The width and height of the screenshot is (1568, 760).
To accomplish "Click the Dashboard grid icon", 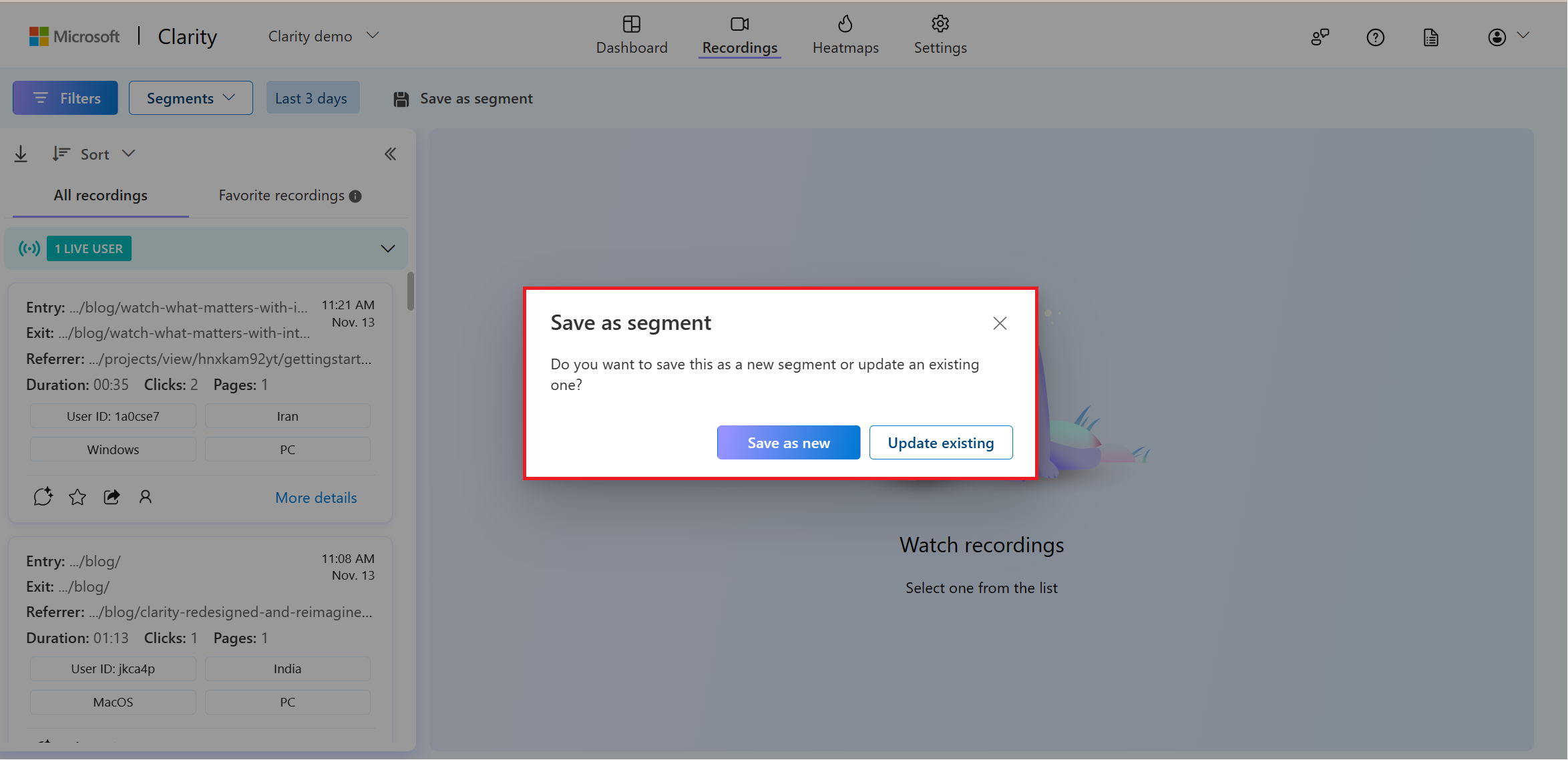I will click(x=632, y=24).
